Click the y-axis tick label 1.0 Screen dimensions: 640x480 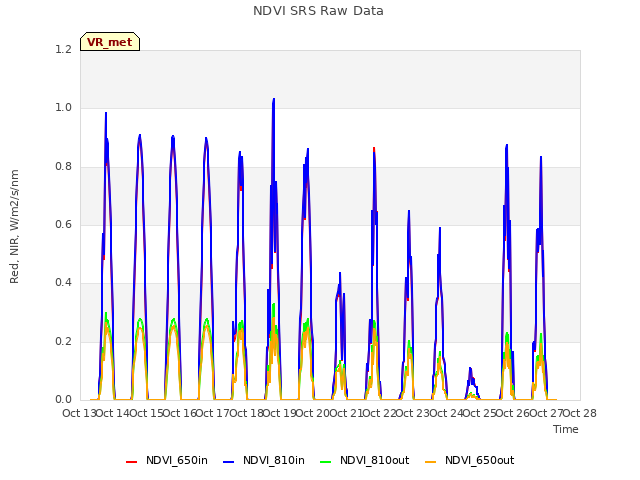pyautogui.click(x=64, y=108)
